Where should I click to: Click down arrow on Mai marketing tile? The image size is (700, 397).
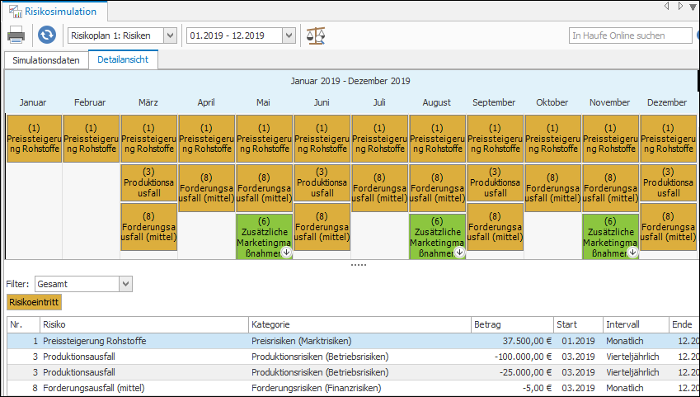pos(286,252)
